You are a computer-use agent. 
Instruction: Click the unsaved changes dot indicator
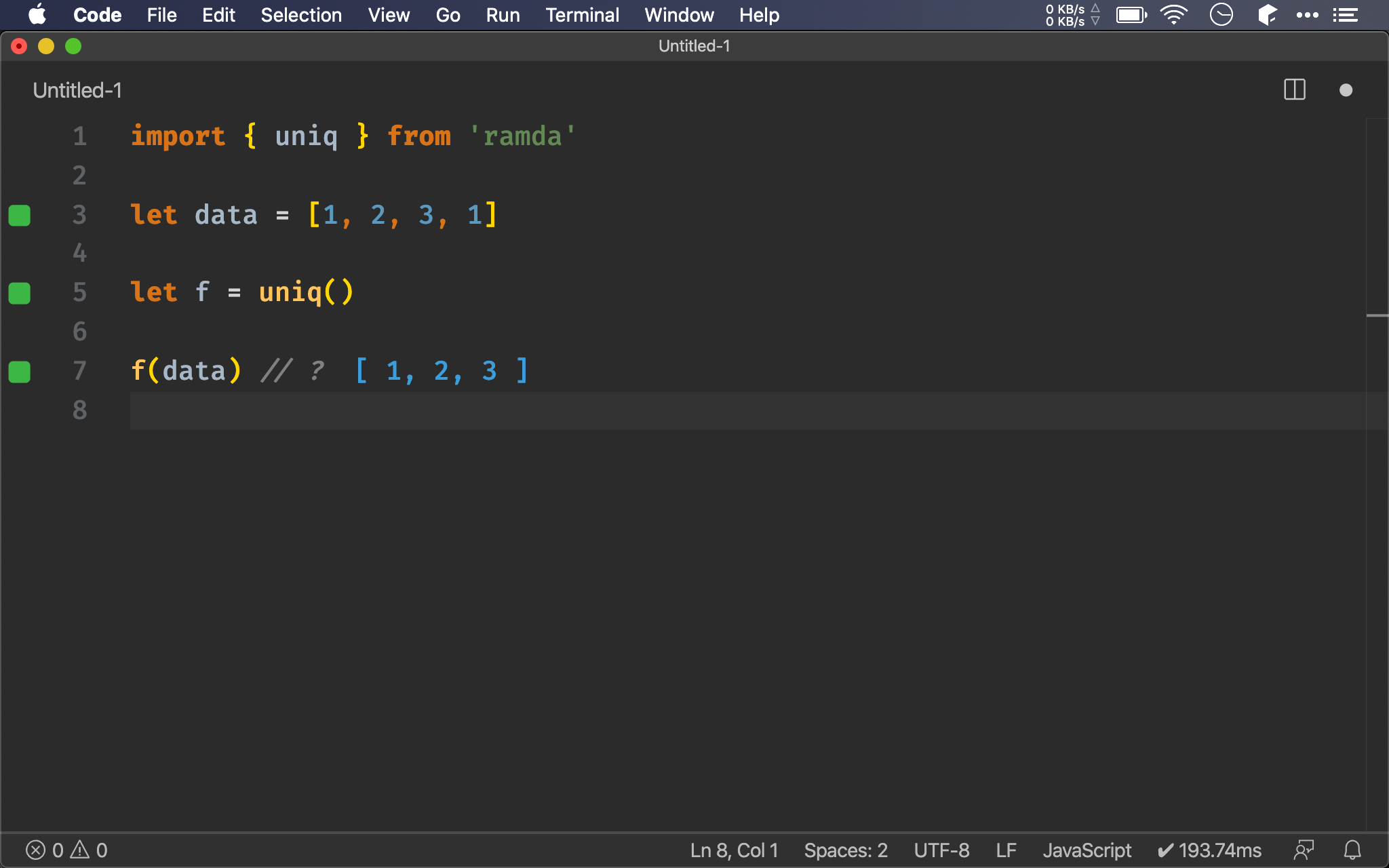pyautogui.click(x=1346, y=90)
